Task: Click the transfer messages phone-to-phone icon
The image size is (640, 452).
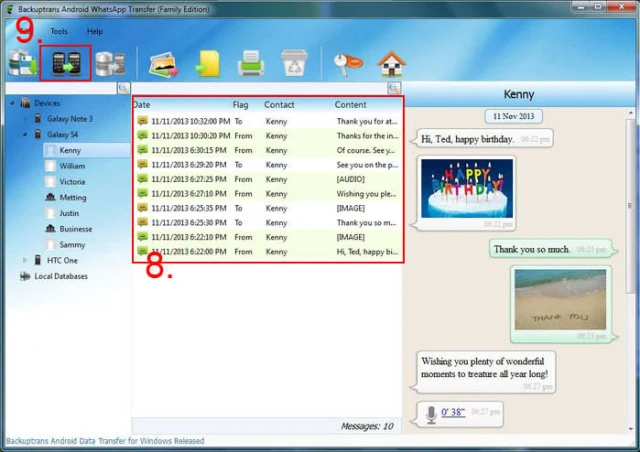Action: (x=66, y=63)
